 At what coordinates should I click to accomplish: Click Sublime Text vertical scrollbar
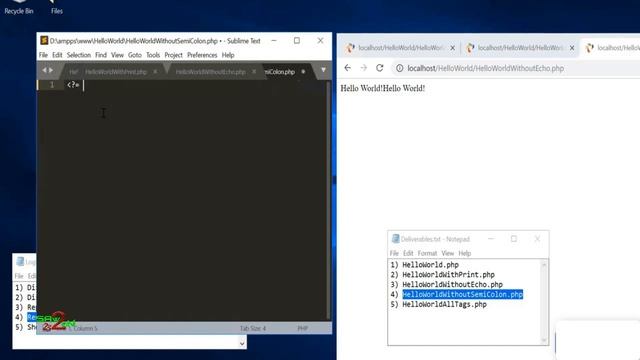[x=328, y=200]
